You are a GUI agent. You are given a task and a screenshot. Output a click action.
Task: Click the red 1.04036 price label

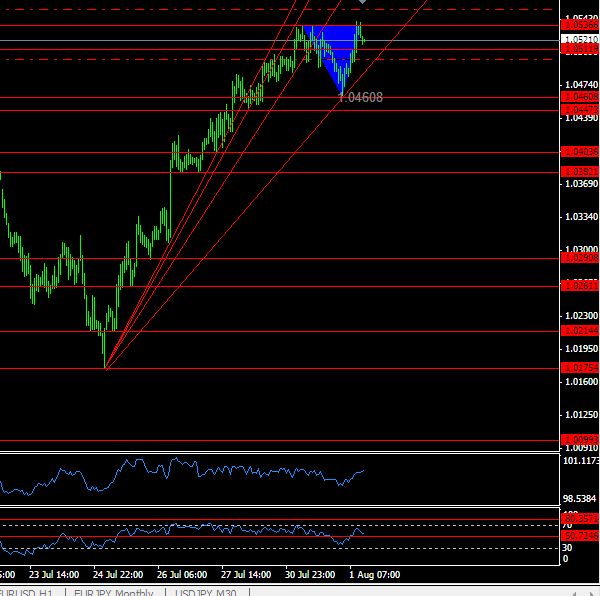(x=580, y=152)
